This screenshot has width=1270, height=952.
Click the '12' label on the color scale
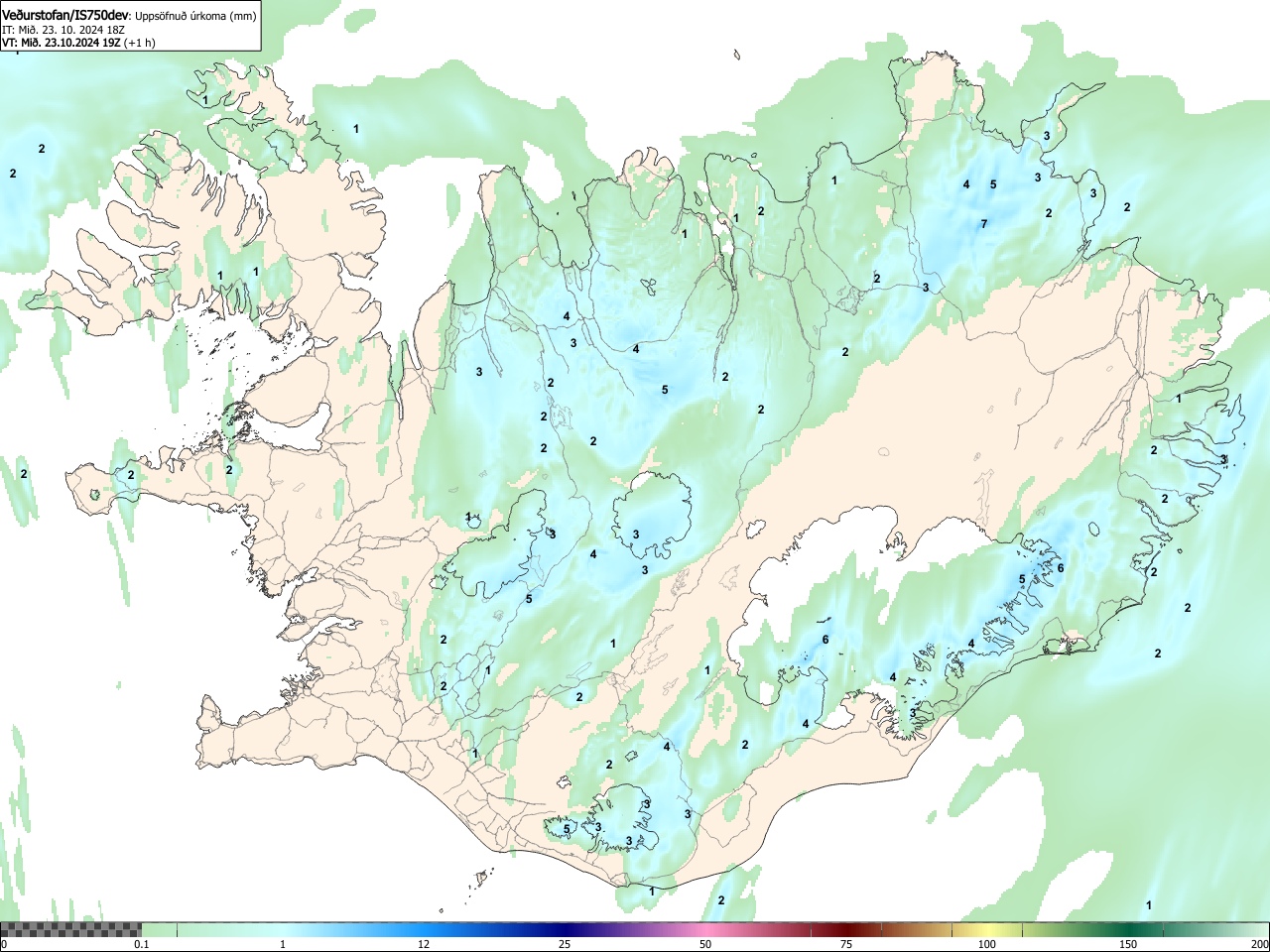[424, 944]
